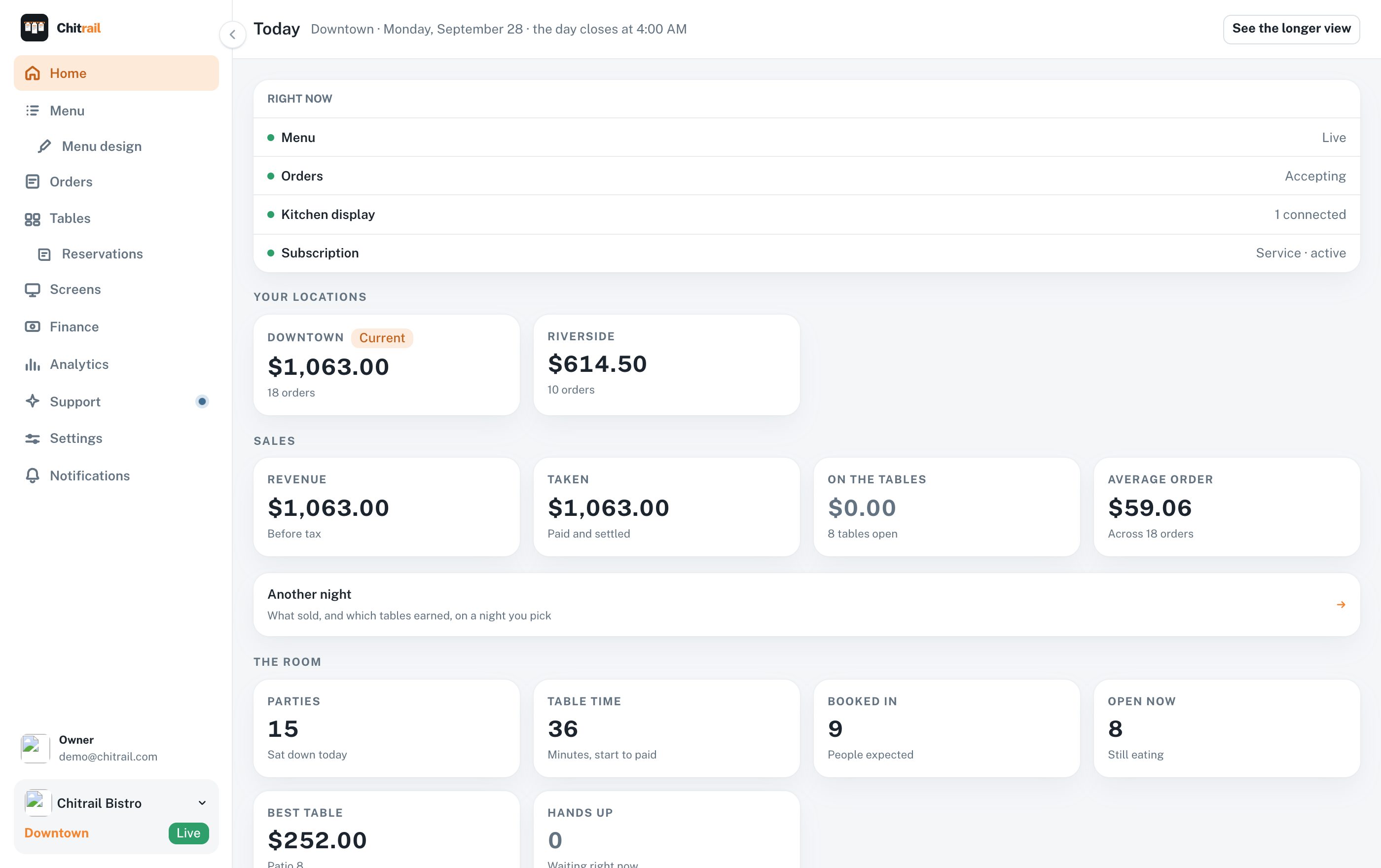Click the Support sparkle icon

click(x=33, y=401)
